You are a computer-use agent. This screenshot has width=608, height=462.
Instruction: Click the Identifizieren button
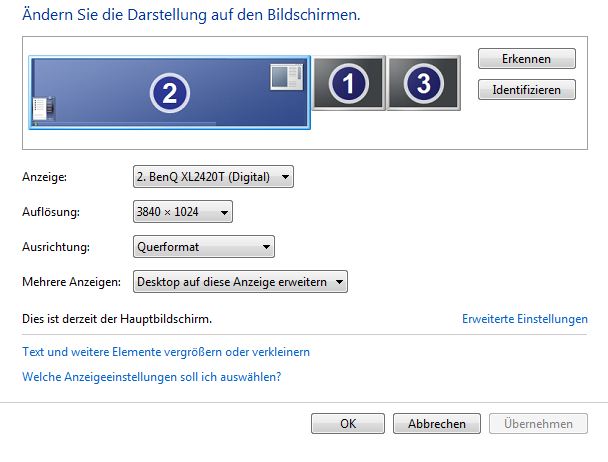tap(527, 90)
